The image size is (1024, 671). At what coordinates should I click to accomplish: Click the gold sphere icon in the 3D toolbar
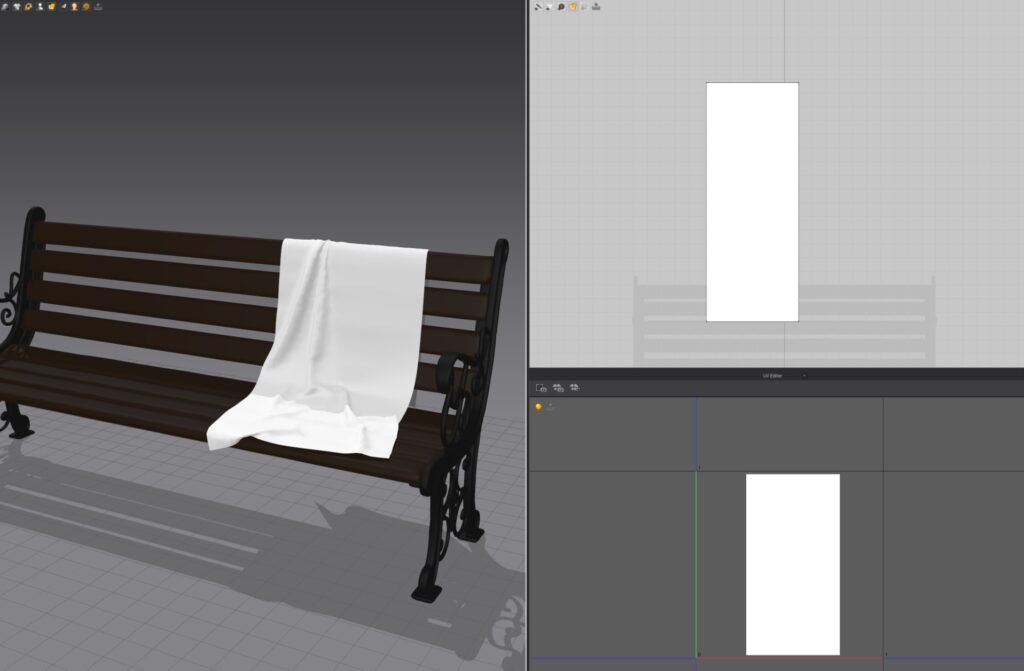(x=87, y=7)
